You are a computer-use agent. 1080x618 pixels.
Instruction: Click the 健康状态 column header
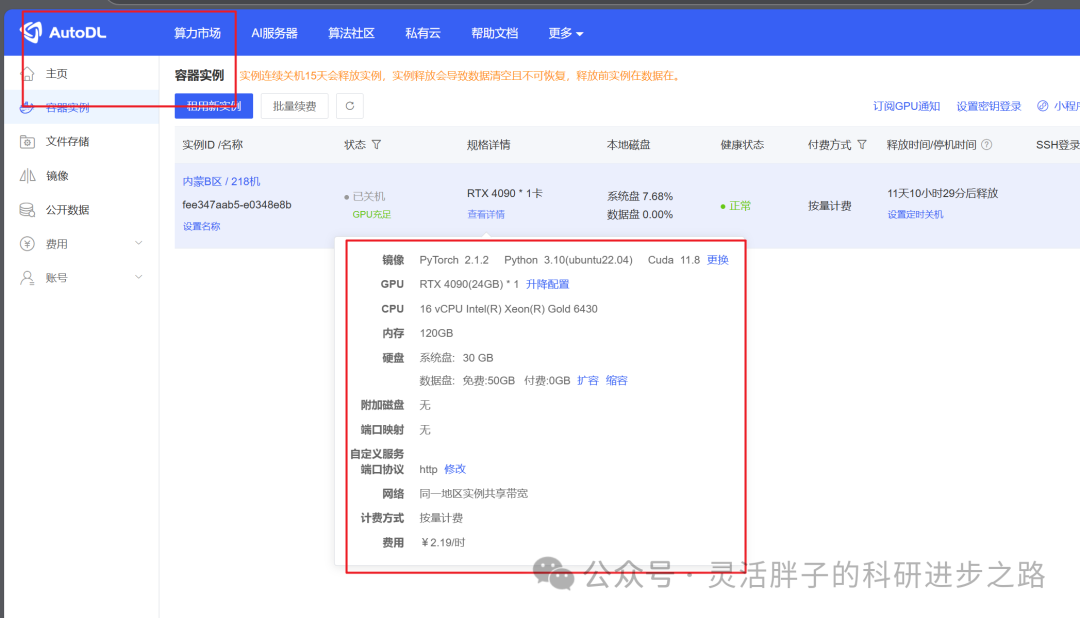click(x=742, y=145)
